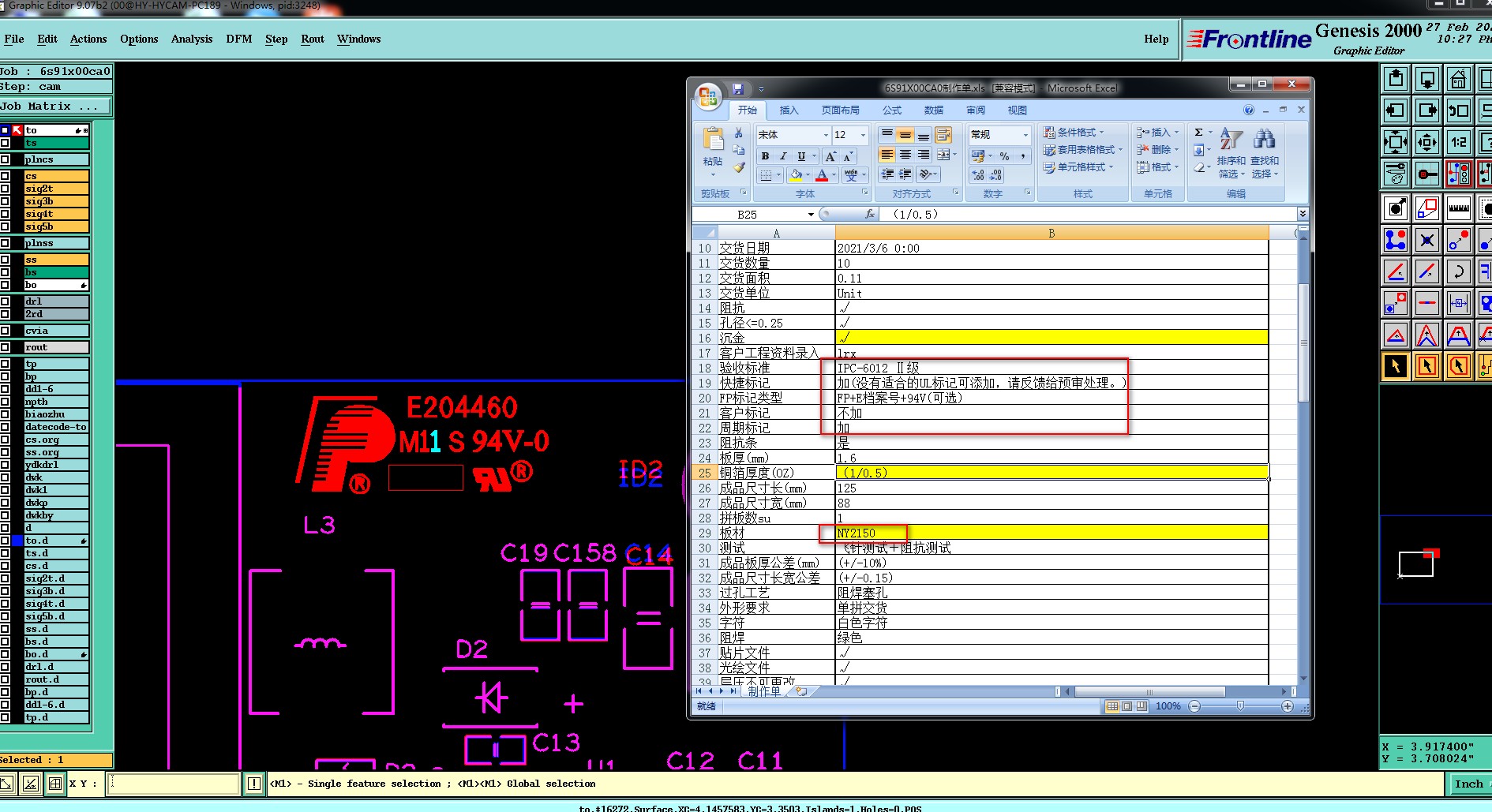This screenshot has height=812, width=1492.
Task: Click the pan right arrow icon
Action: [x=1427, y=110]
